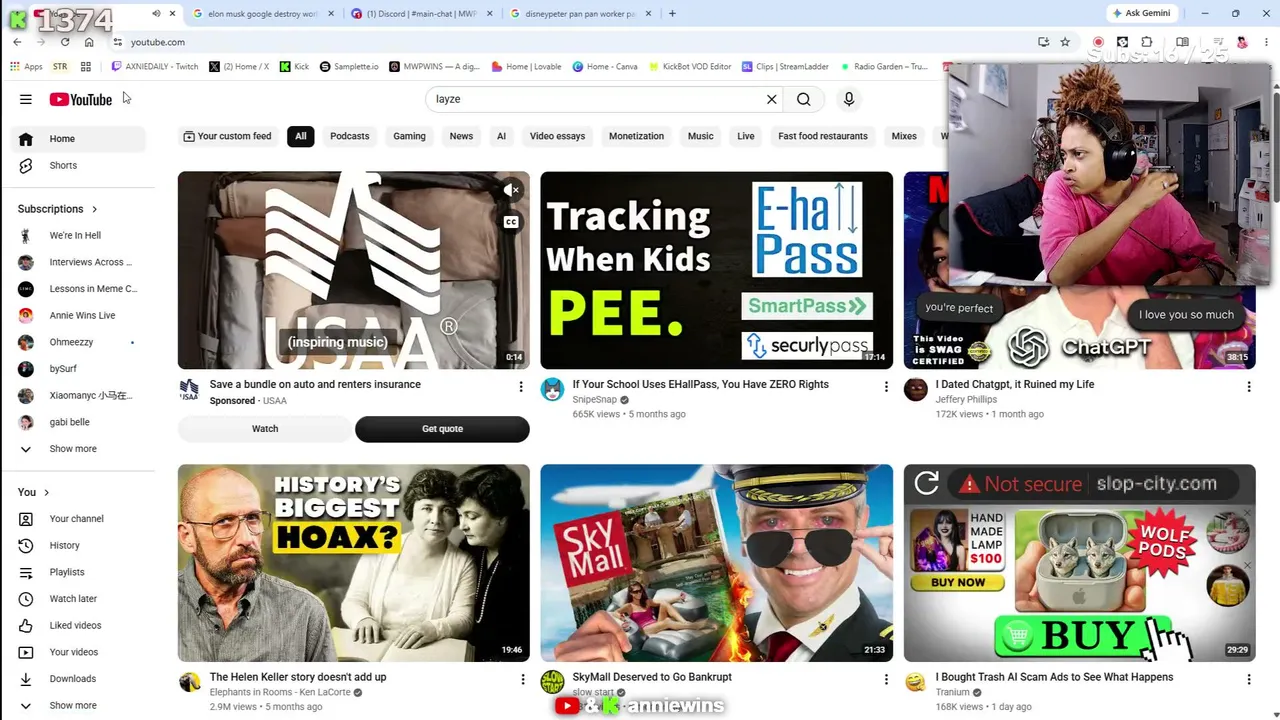Click Watch button on USAA ad
This screenshot has width=1280, height=720.
point(265,429)
